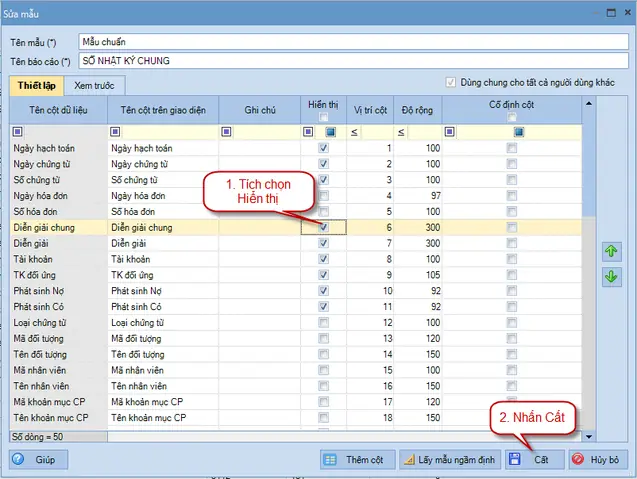Click the Độ rộng column header
Image resolution: width=637 pixels, height=479 pixels.
click(417, 110)
